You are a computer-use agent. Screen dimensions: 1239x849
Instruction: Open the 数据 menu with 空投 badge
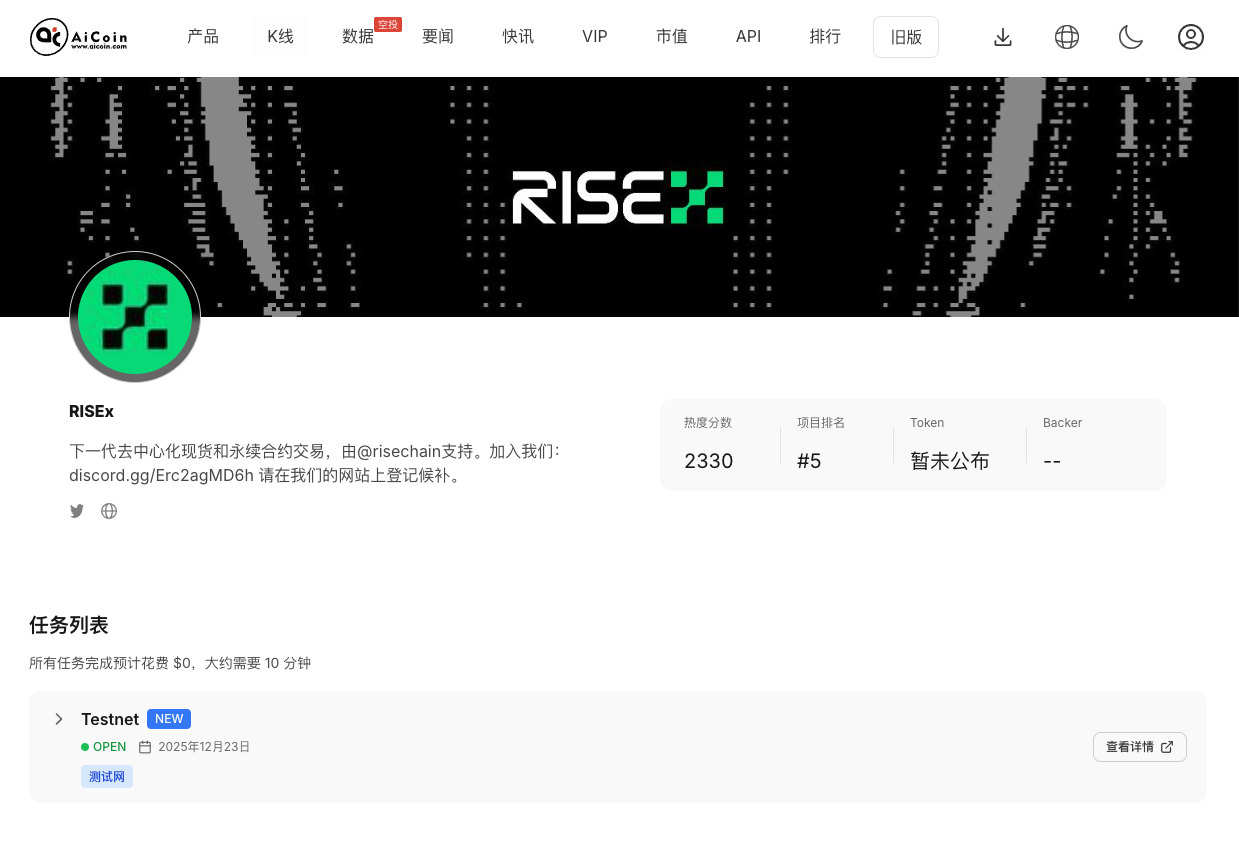pos(358,37)
